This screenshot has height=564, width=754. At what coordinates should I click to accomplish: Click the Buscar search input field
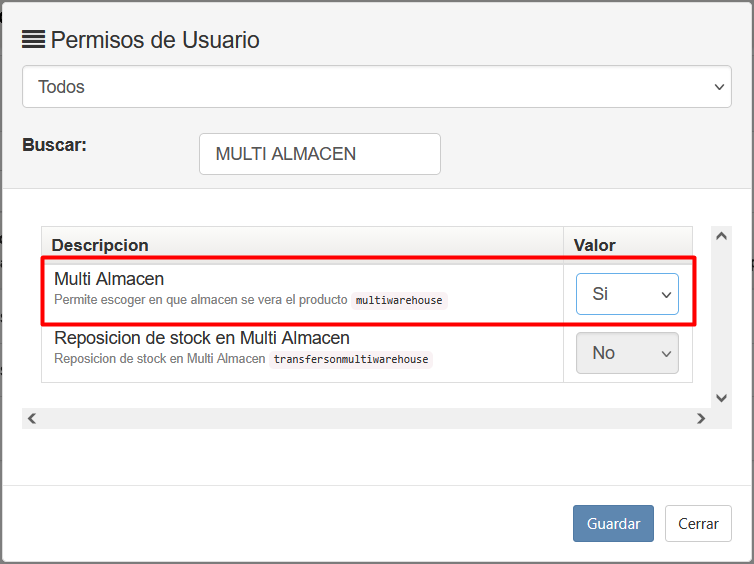tap(320, 154)
